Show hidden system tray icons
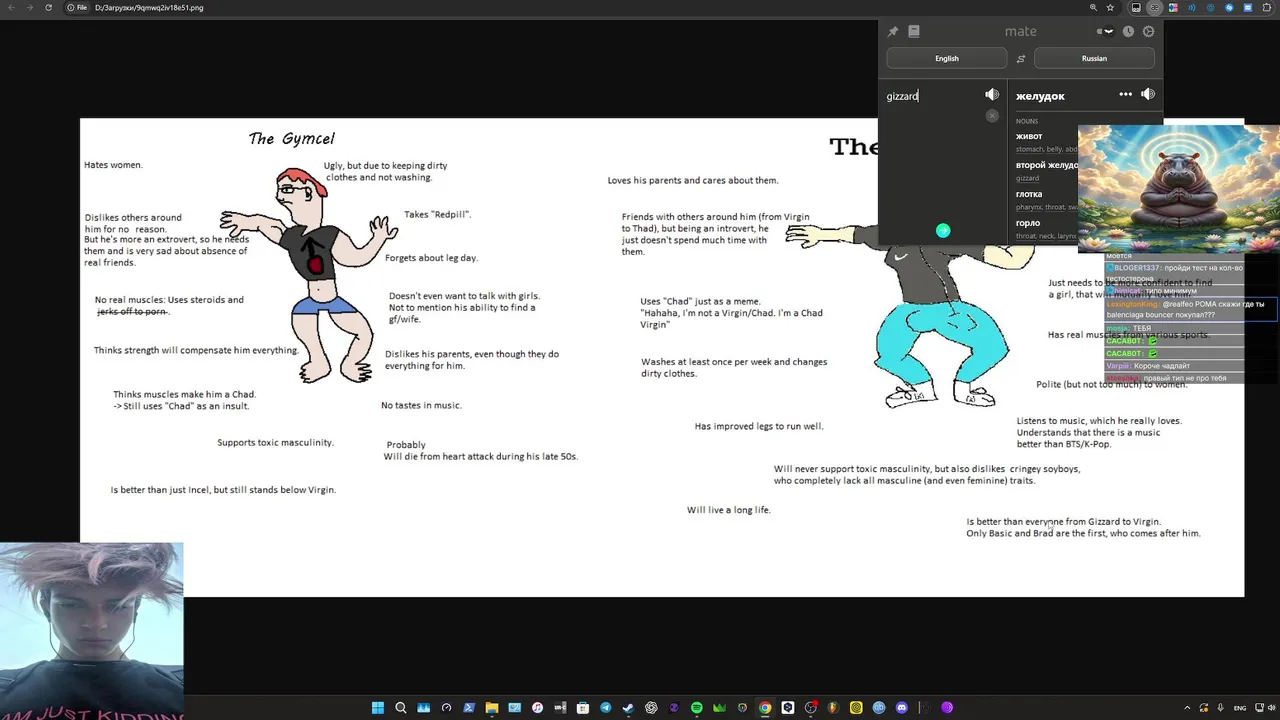 pos(1187,708)
